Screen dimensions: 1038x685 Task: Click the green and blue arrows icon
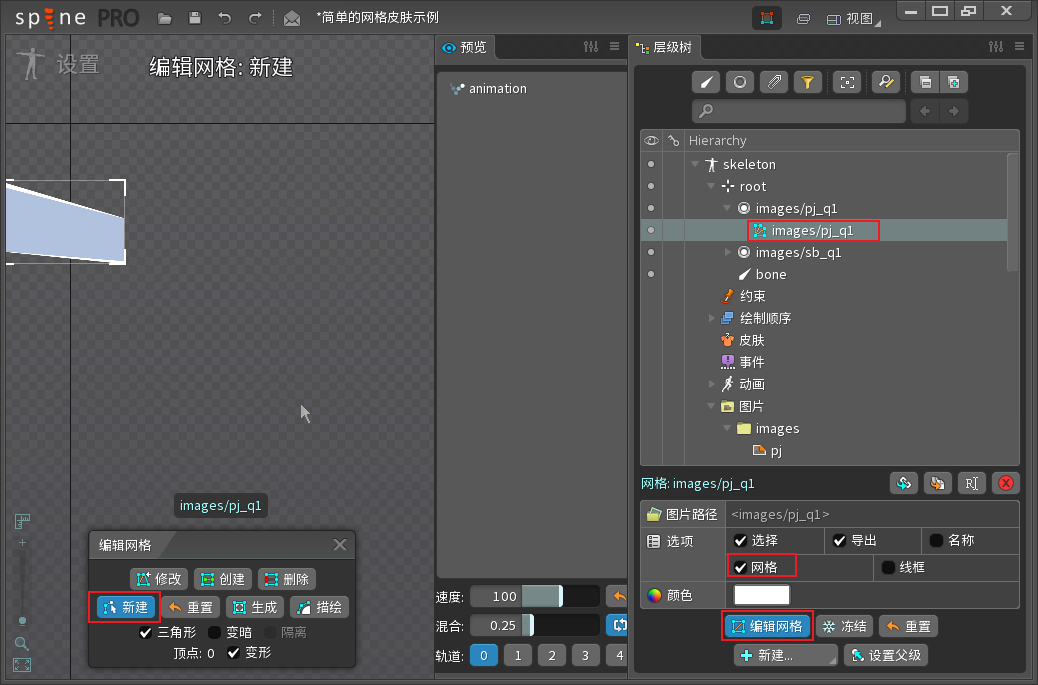click(904, 483)
